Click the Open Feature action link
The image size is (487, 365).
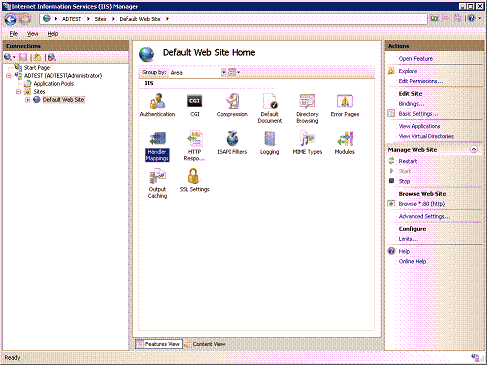tap(416, 59)
